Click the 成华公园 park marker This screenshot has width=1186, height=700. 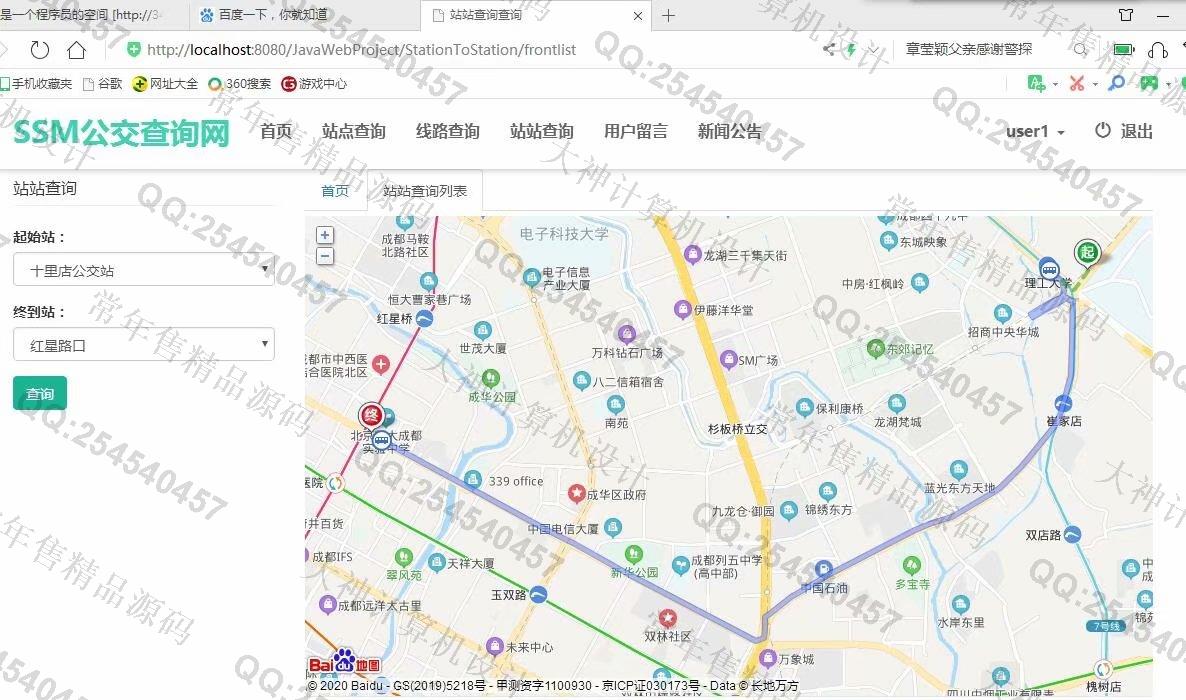[x=490, y=377]
